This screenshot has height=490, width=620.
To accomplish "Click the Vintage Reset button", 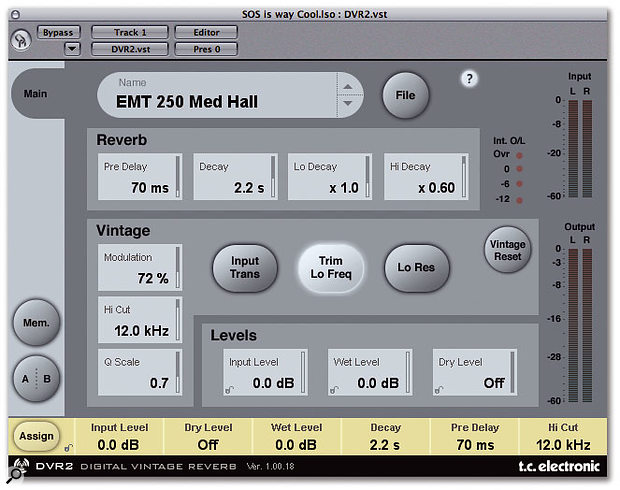I will click(x=507, y=250).
